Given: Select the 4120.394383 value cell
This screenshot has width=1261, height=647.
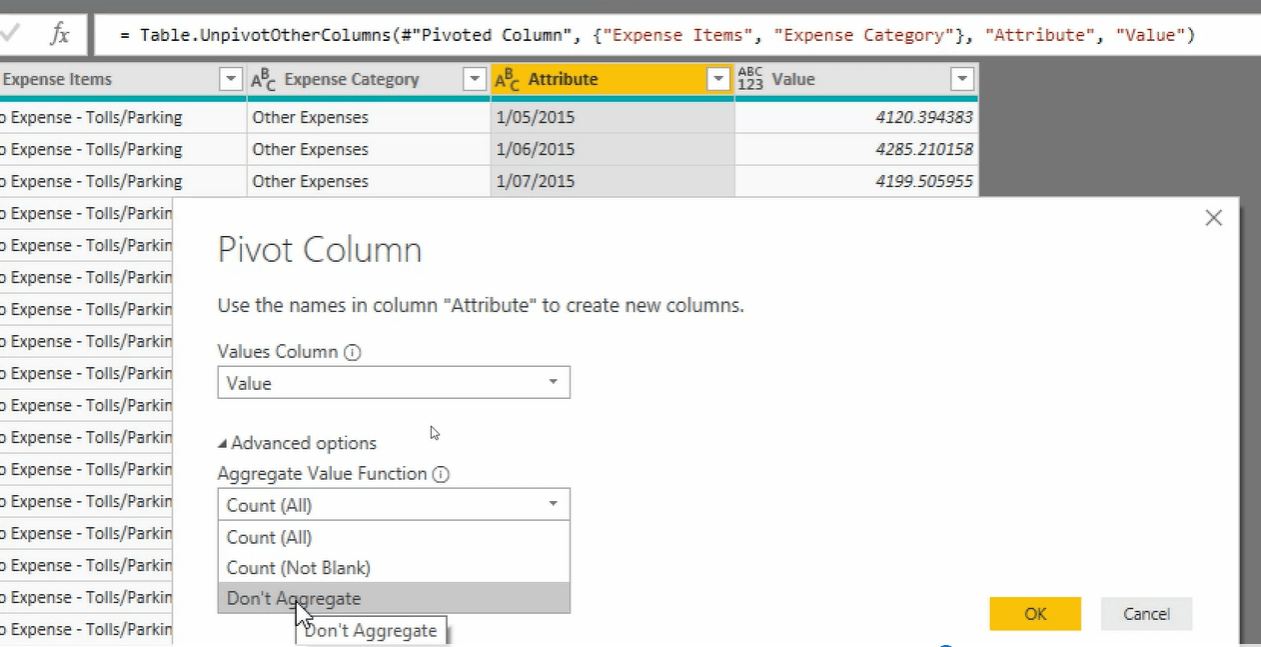Looking at the screenshot, I should coord(856,117).
